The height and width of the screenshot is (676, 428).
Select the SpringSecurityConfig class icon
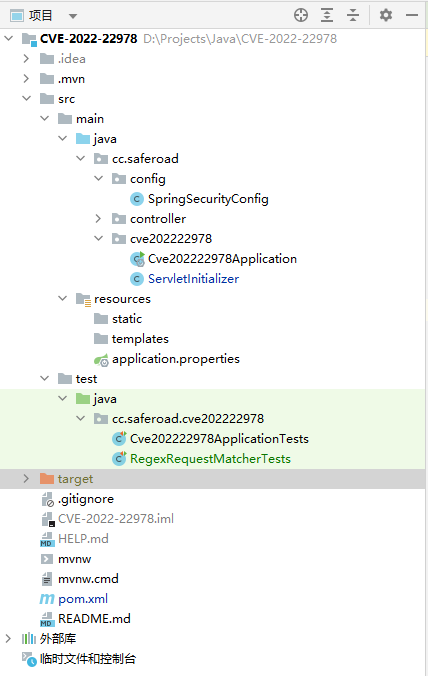pyautogui.click(x=137, y=199)
